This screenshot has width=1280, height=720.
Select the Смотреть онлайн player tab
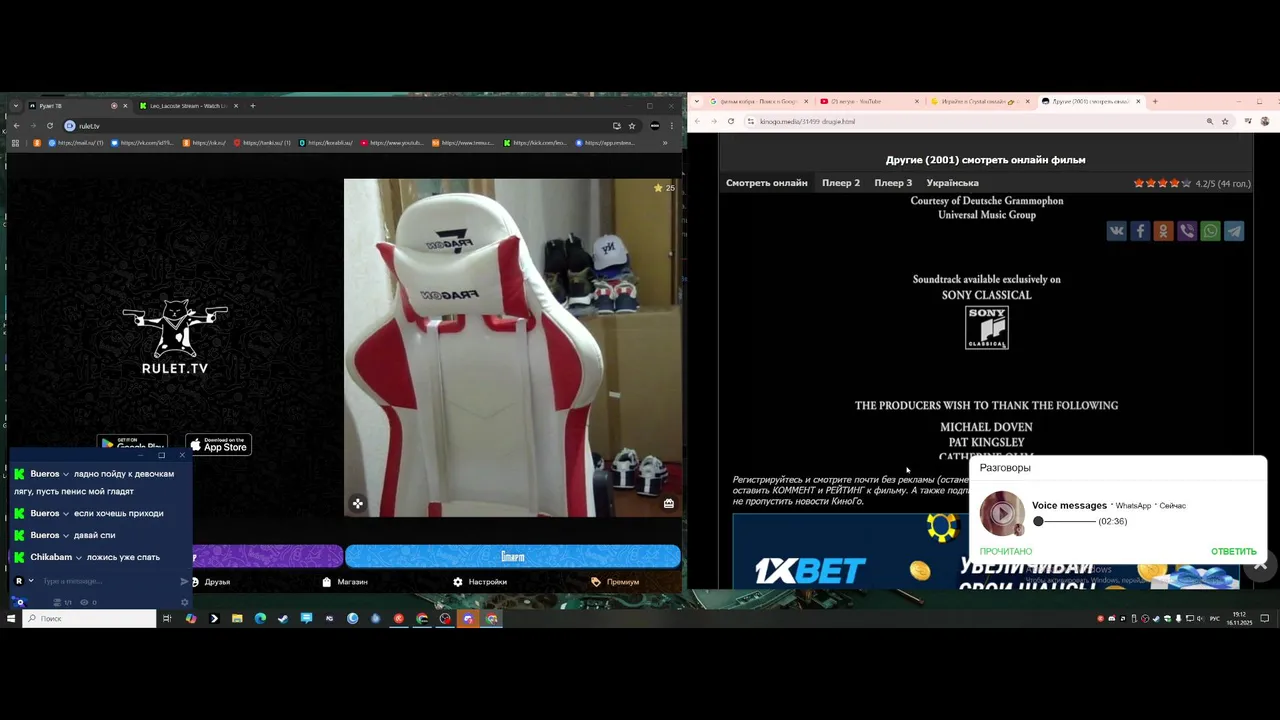pyautogui.click(x=766, y=183)
